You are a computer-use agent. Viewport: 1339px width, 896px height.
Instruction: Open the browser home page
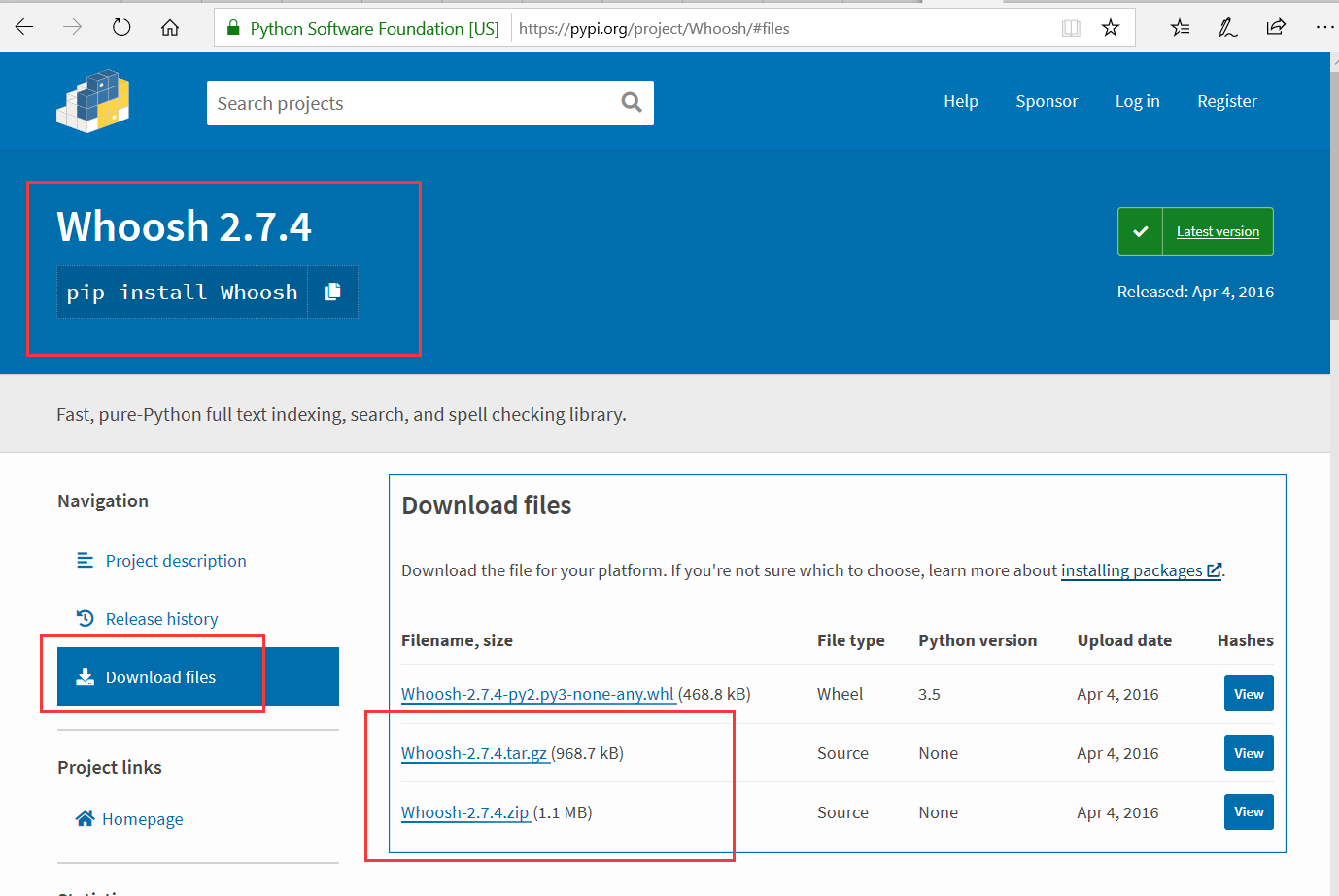tap(170, 27)
